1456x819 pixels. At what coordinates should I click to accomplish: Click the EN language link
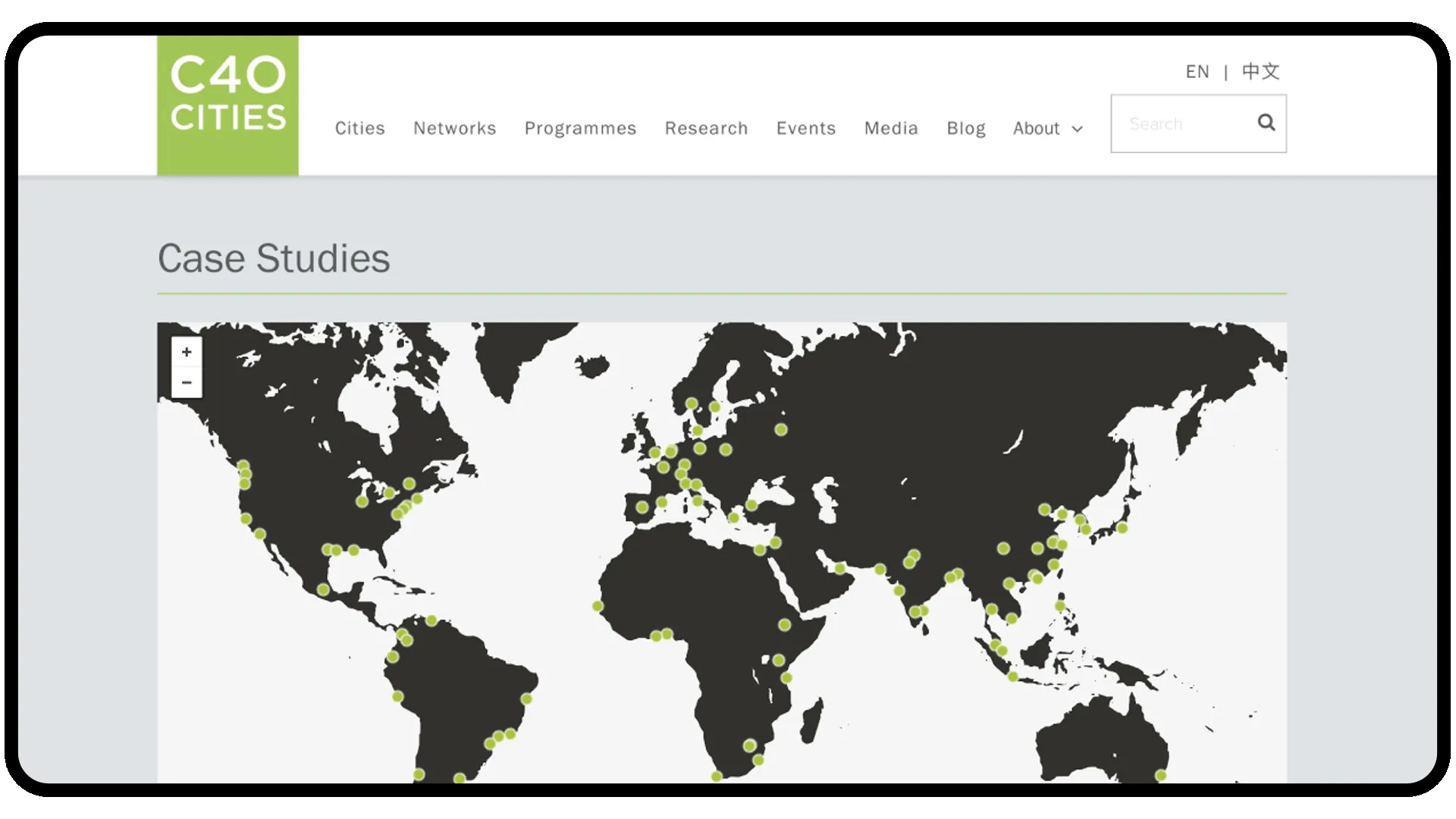(1197, 71)
